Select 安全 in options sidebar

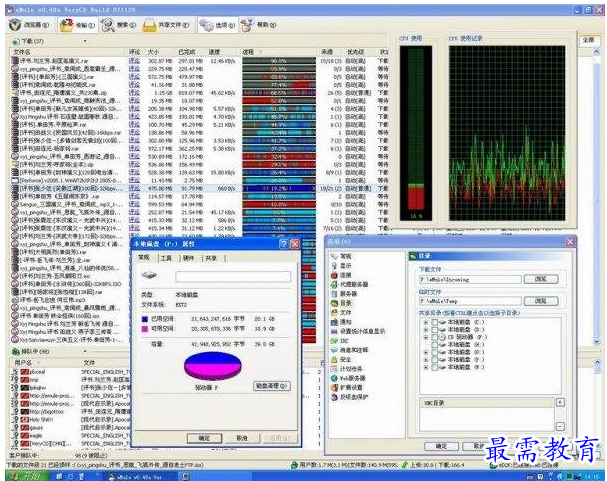tap(341, 359)
